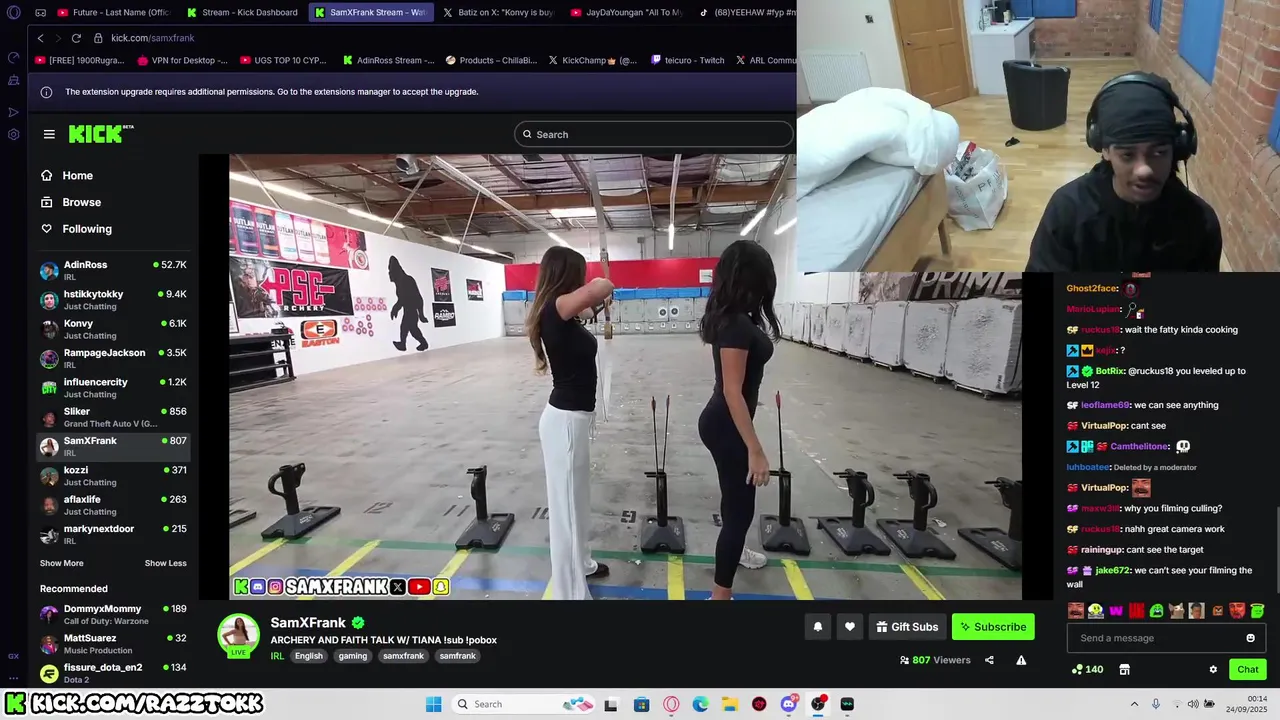Follow with the heart button
The height and width of the screenshot is (720, 1280).
pos(849,627)
